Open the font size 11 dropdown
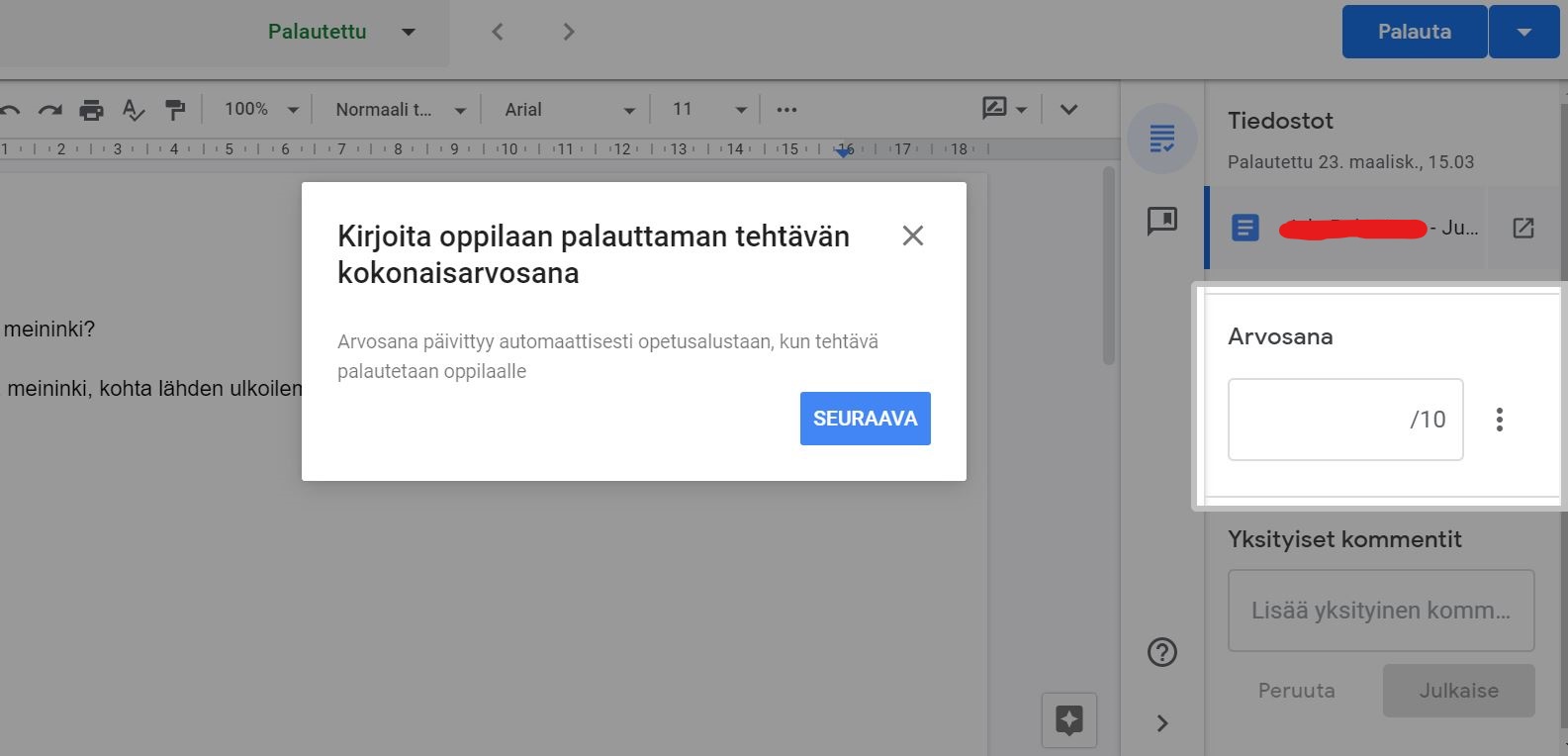 [x=708, y=110]
